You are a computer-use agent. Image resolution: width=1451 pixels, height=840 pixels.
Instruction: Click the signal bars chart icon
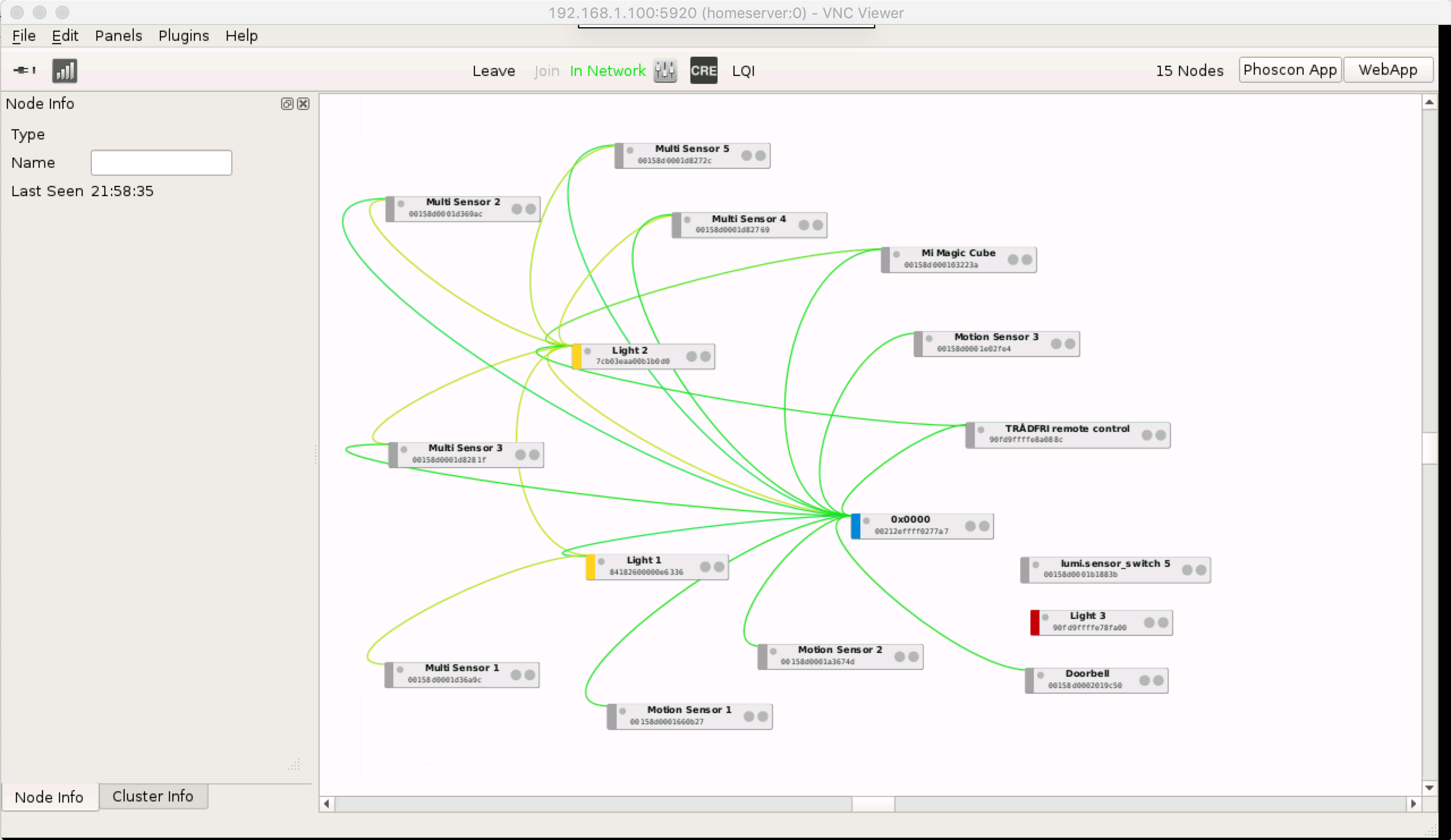tap(65, 71)
